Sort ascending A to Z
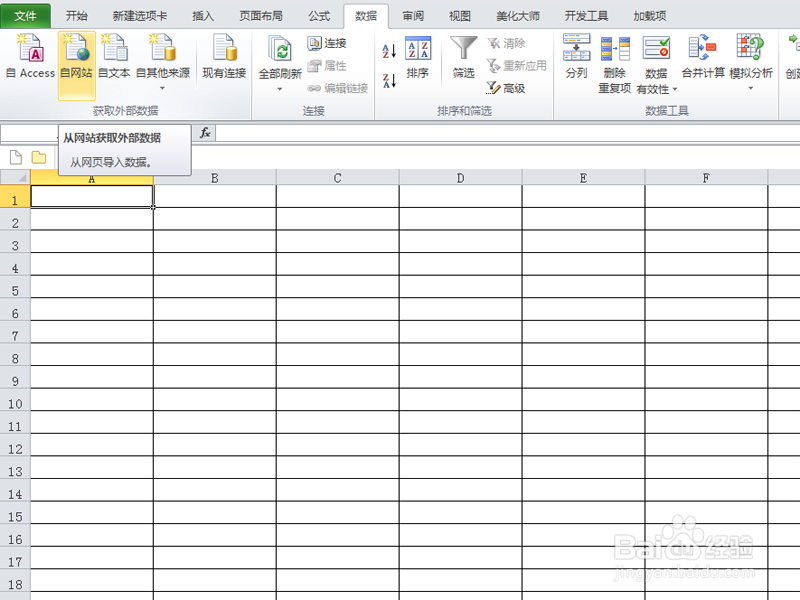Image resolution: width=800 pixels, height=600 pixels. (389, 51)
